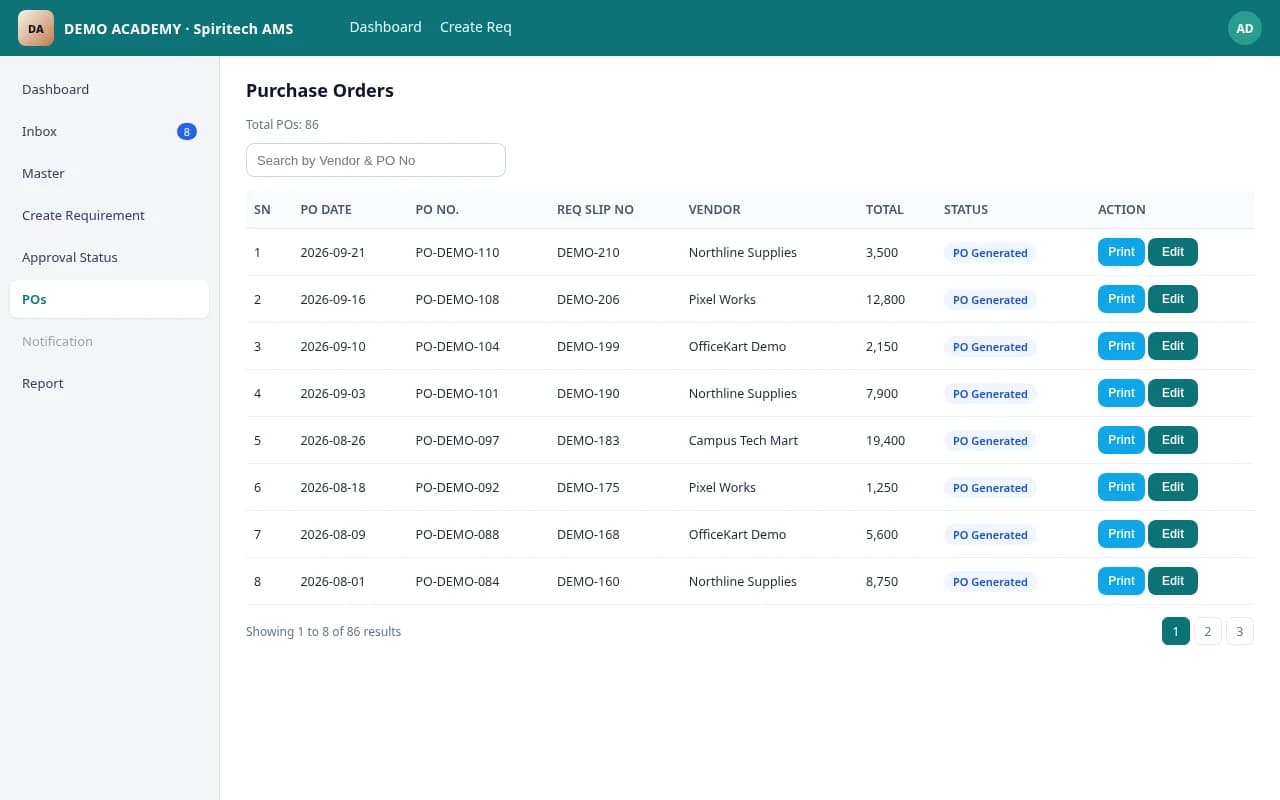Open Dashboard in the top navigation
This screenshot has width=1280, height=800.
pos(385,27)
